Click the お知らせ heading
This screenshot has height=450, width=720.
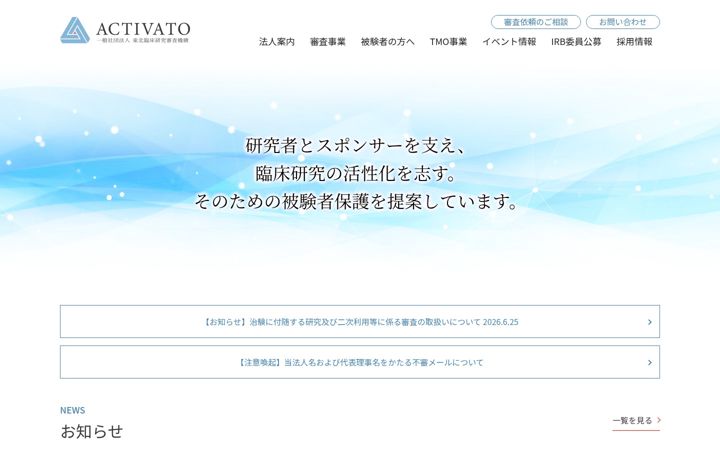[92, 431]
